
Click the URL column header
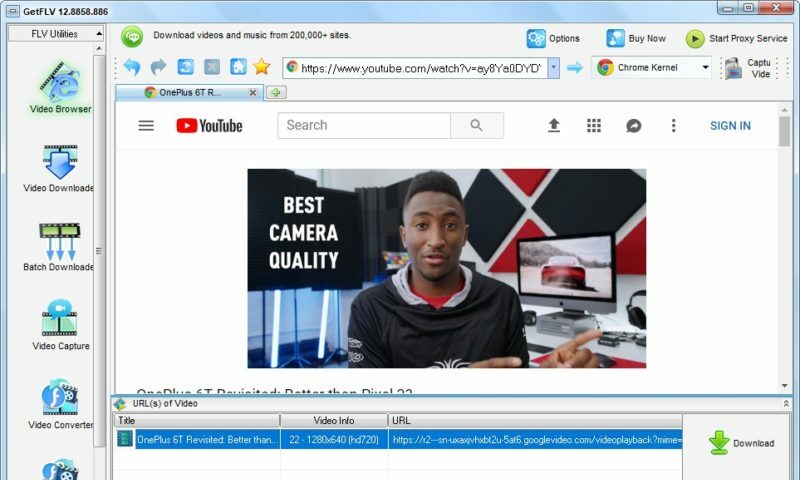pos(535,420)
